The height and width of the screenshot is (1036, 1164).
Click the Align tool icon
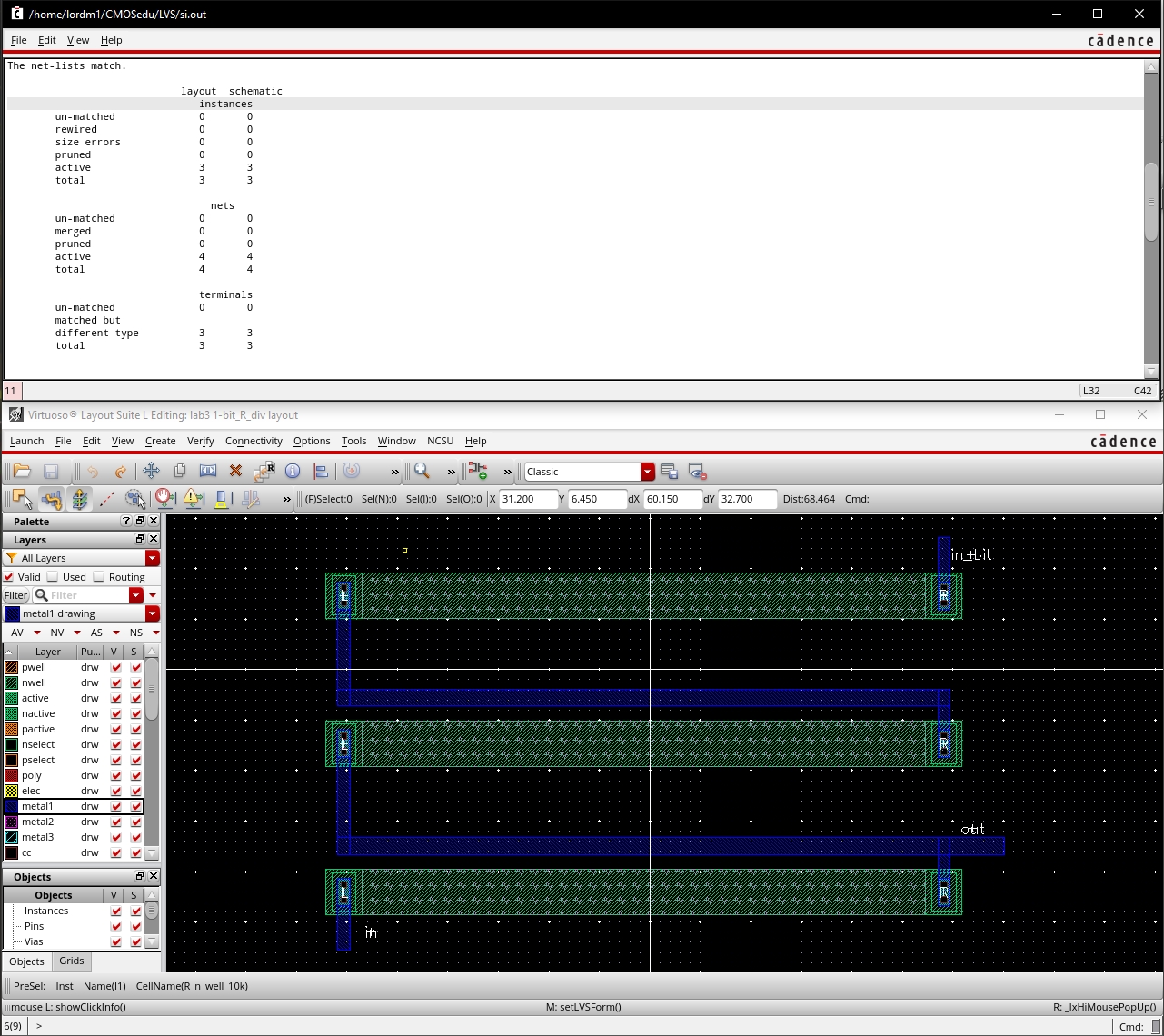[x=321, y=471]
